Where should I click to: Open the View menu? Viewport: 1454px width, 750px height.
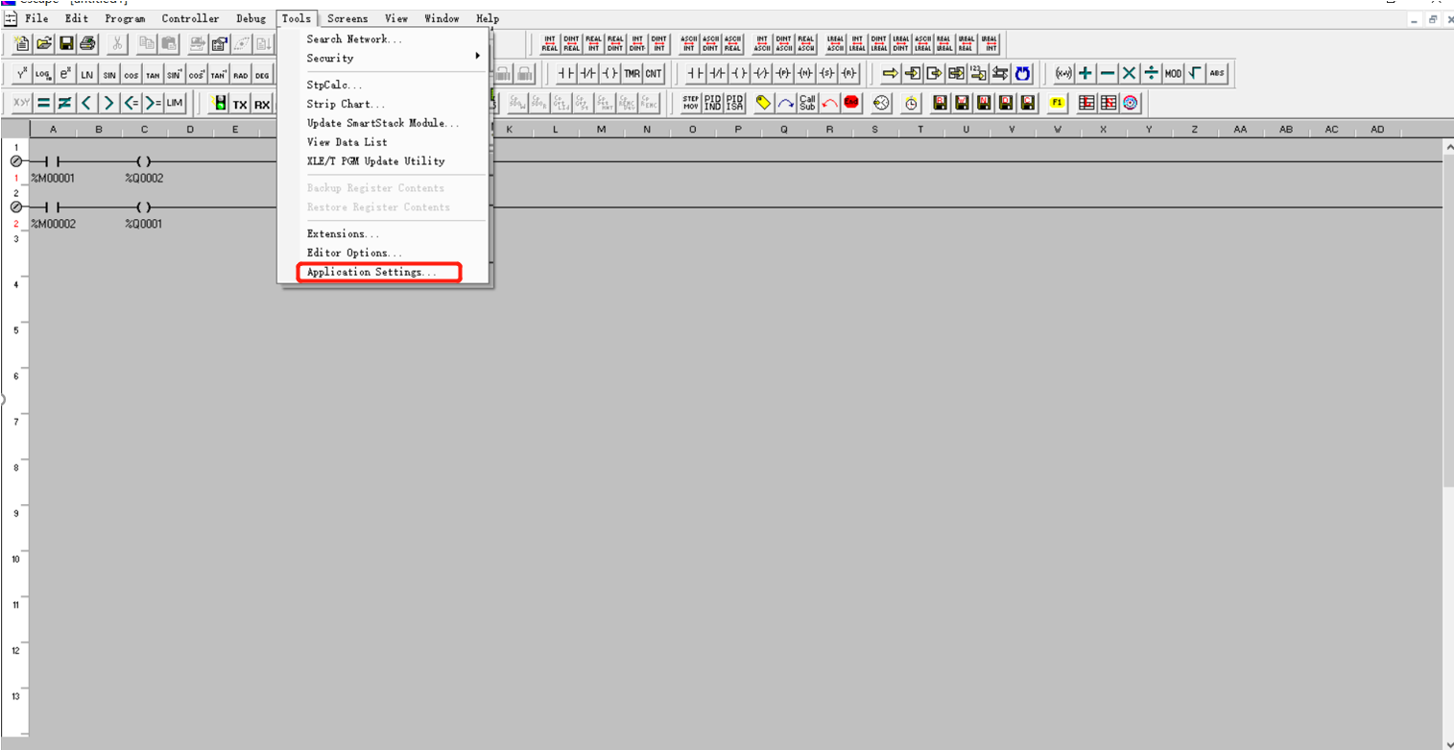point(396,18)
